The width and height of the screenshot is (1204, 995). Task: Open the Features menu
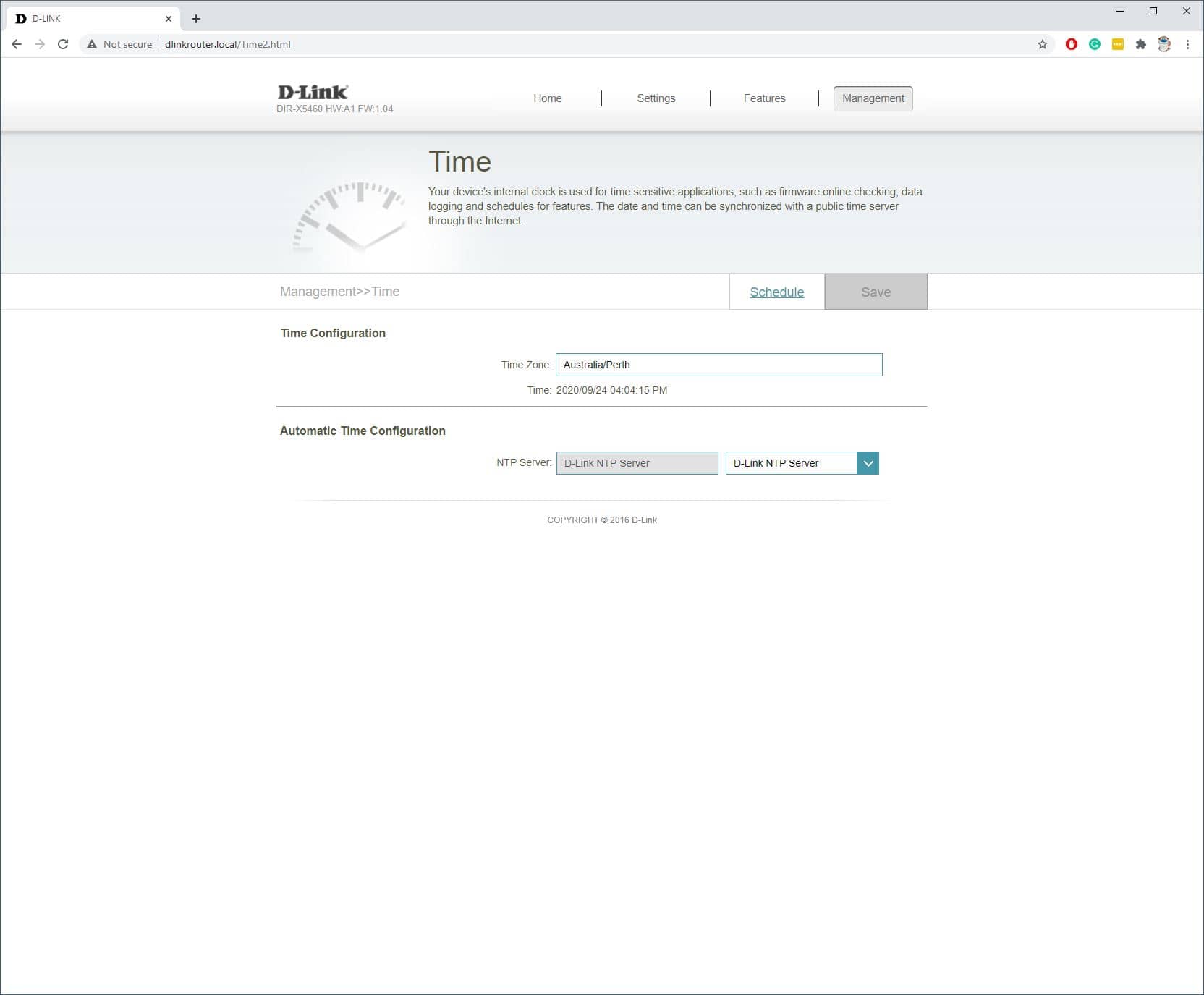click(x=765, y=98)
